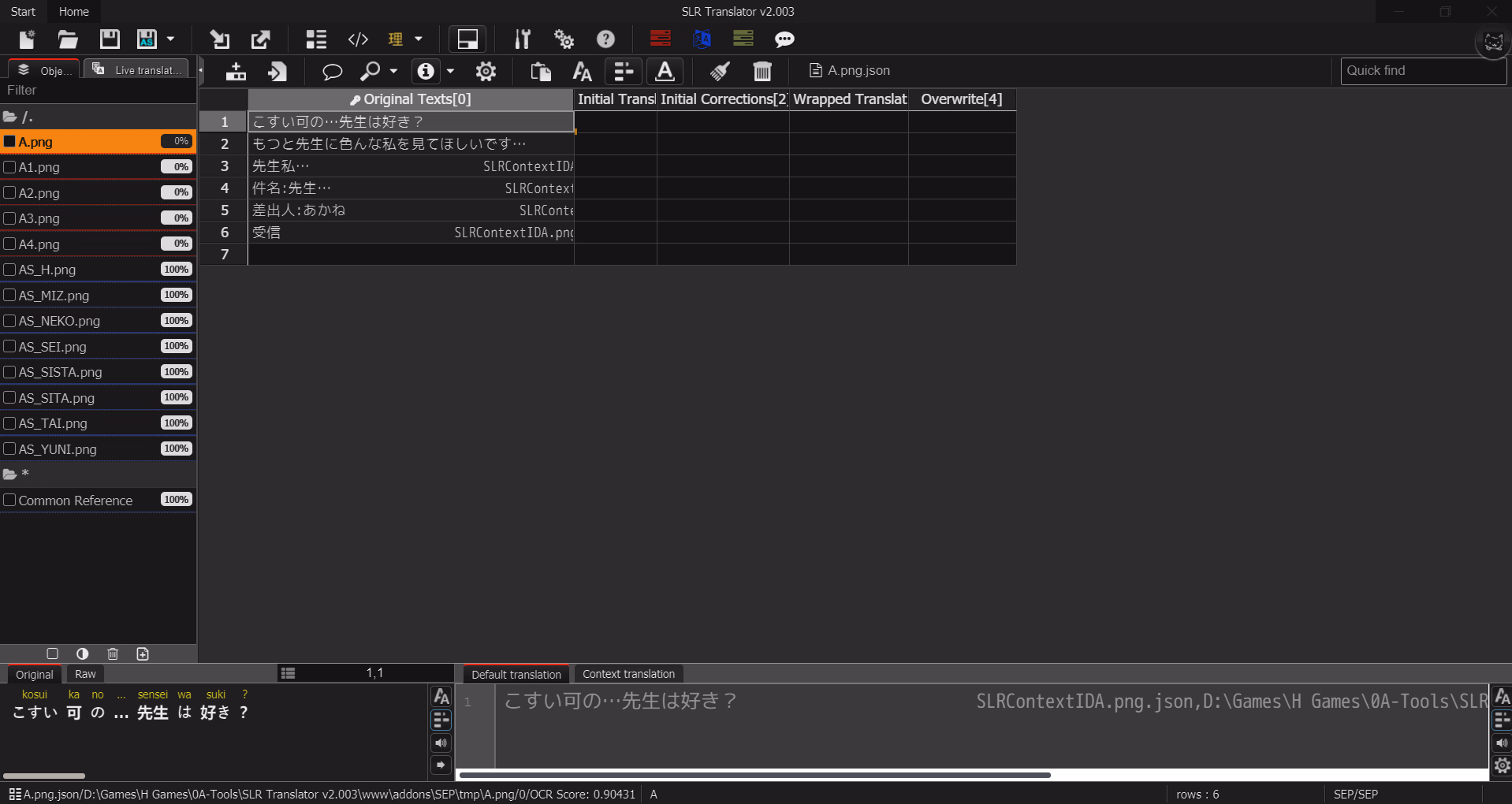This screenshot has width=1512, height=804.
Task: Open the wrench and screwdriver tools icon
Action: coord(522,39)
